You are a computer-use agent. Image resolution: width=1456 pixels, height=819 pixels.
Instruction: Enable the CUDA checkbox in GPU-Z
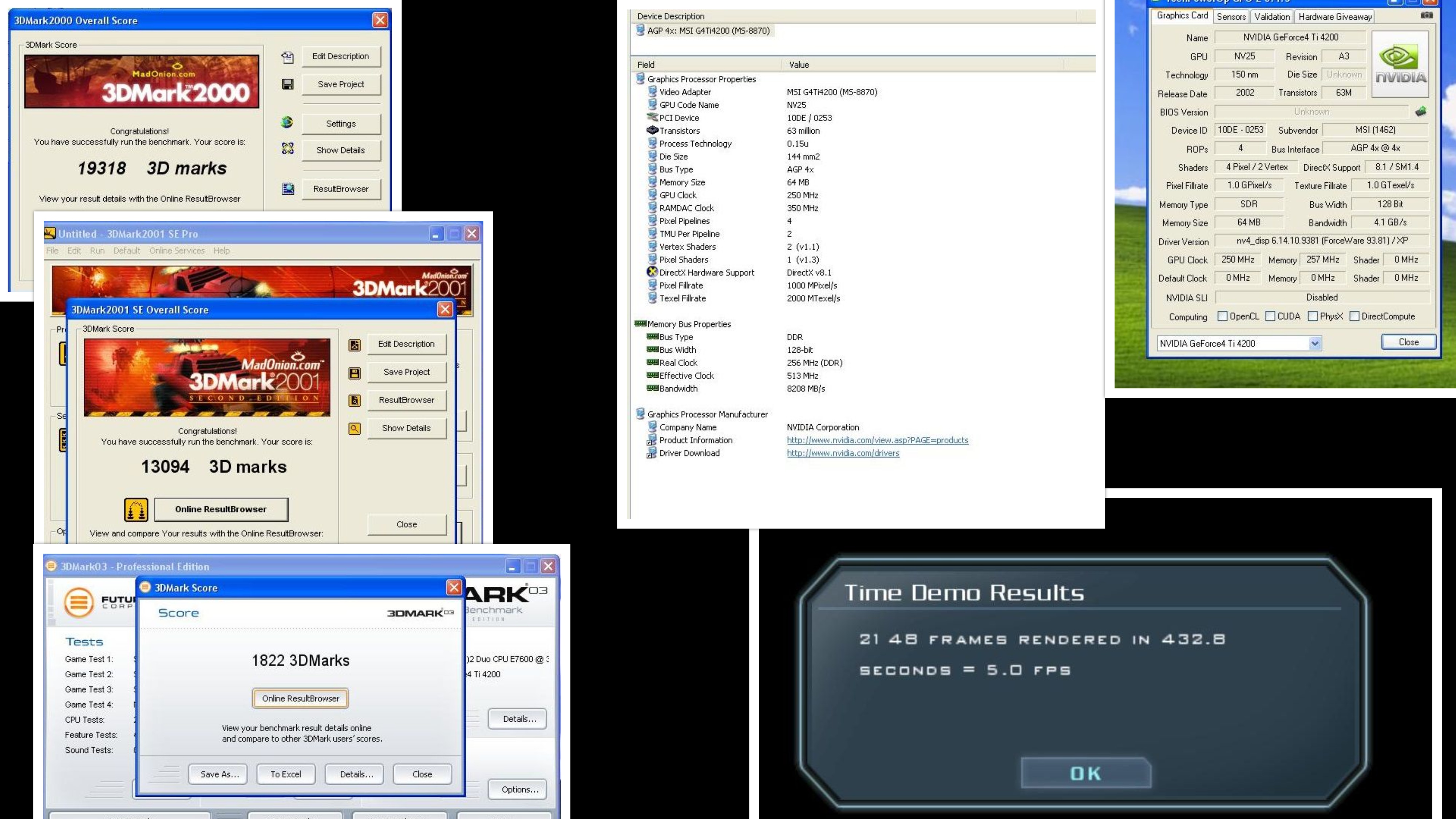point(1270,316)
